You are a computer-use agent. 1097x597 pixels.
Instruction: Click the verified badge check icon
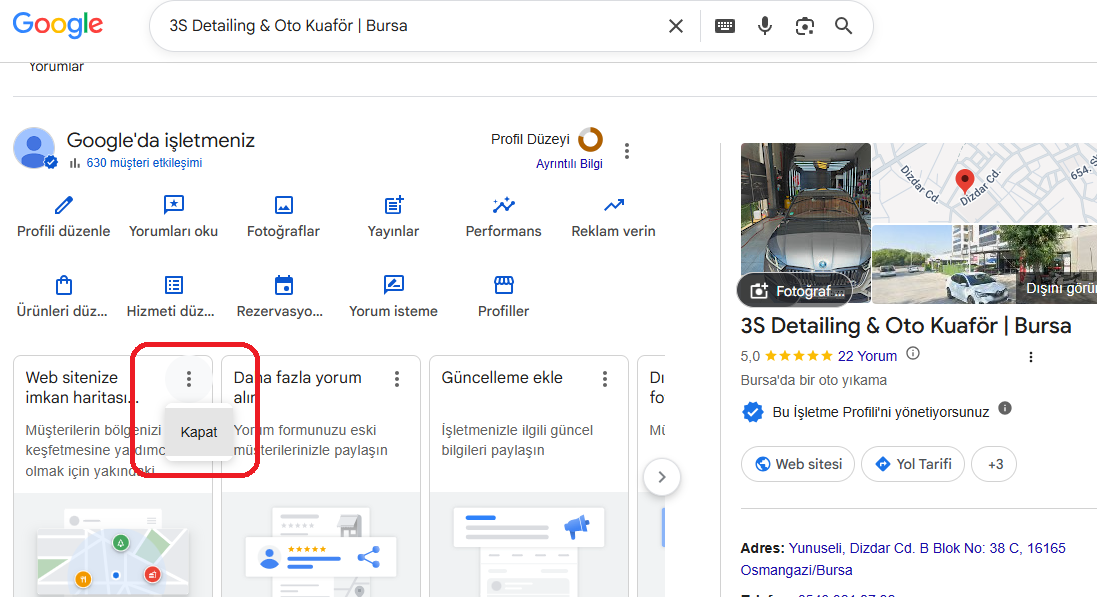coord(753,412)
